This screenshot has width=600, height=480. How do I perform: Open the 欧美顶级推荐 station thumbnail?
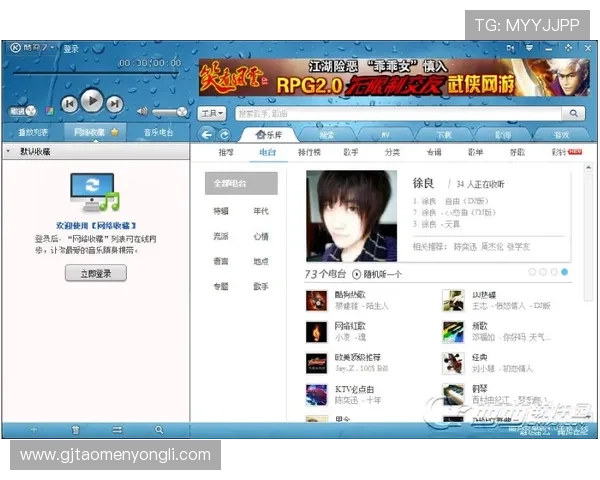click(316, 363)
